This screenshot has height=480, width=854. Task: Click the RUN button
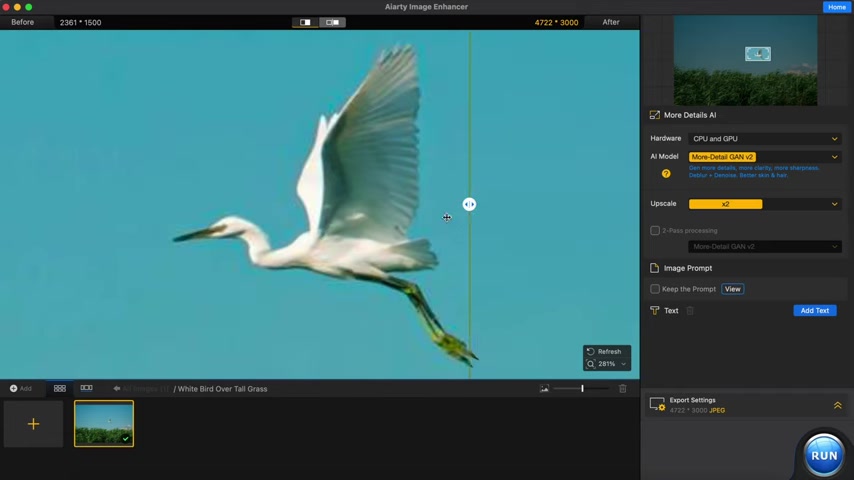[824, 455]
